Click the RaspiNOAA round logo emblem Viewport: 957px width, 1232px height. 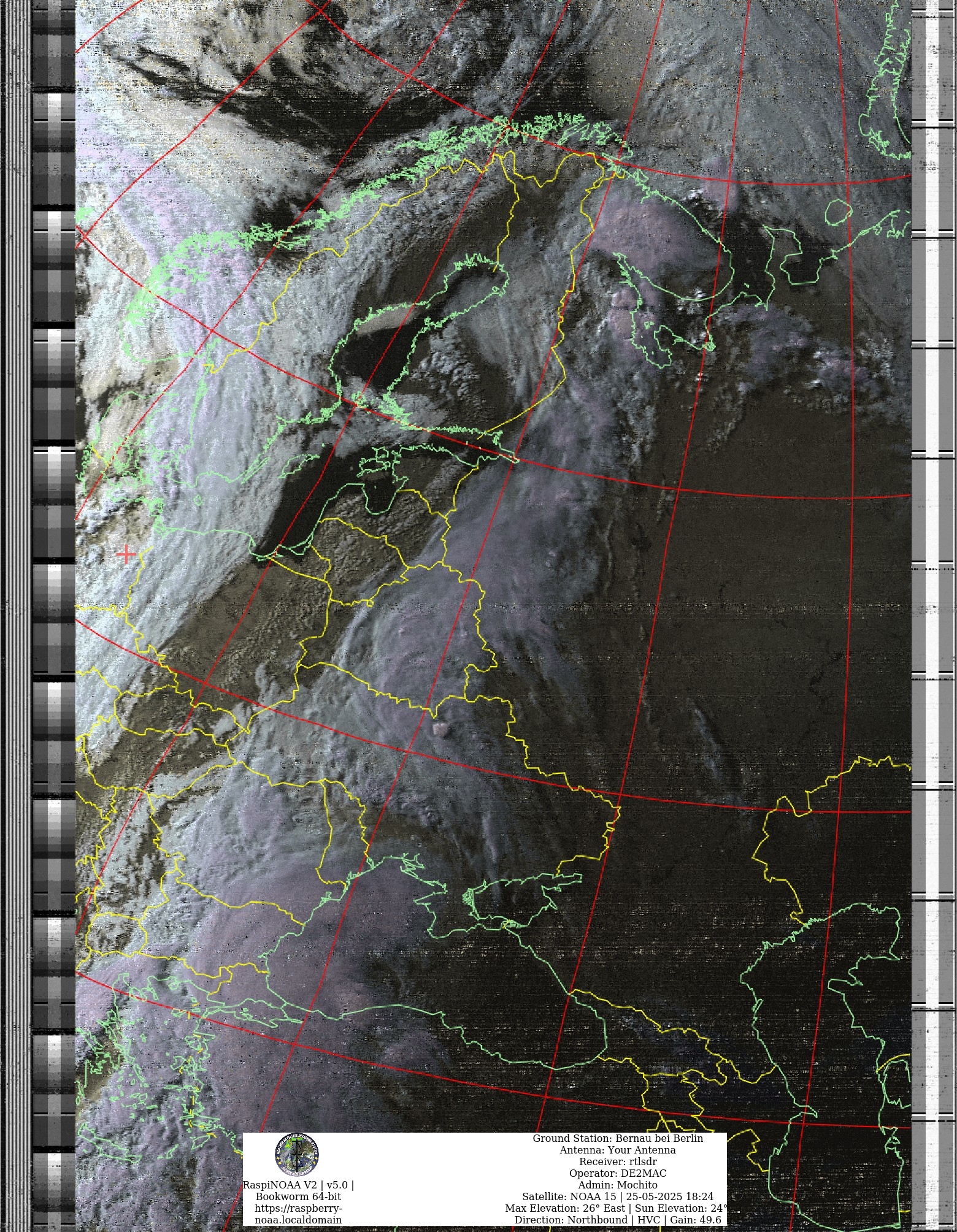pyautogui.click(x=297, y=1155)
